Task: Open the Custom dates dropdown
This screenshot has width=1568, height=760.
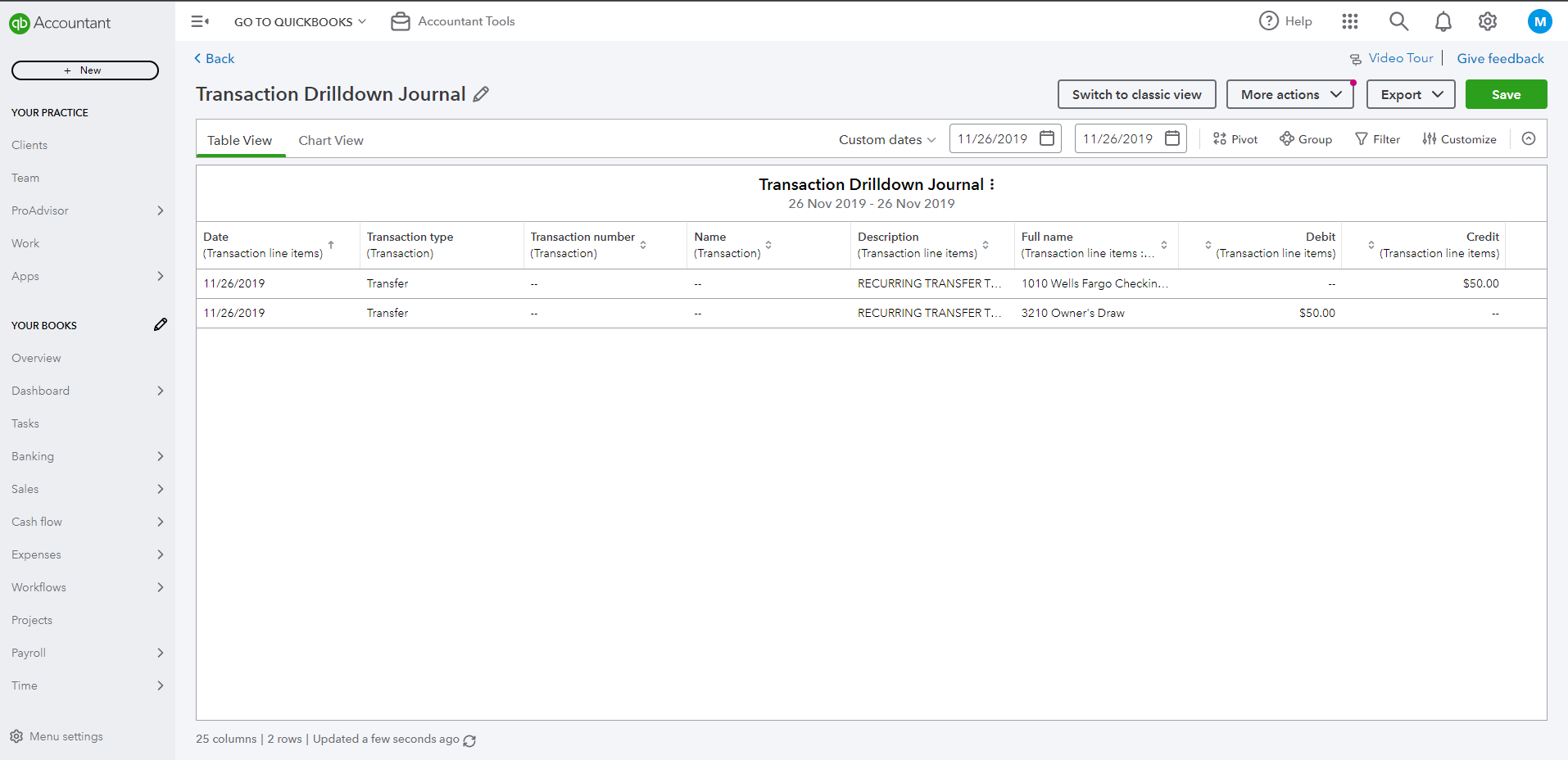Action: [887, 139]
